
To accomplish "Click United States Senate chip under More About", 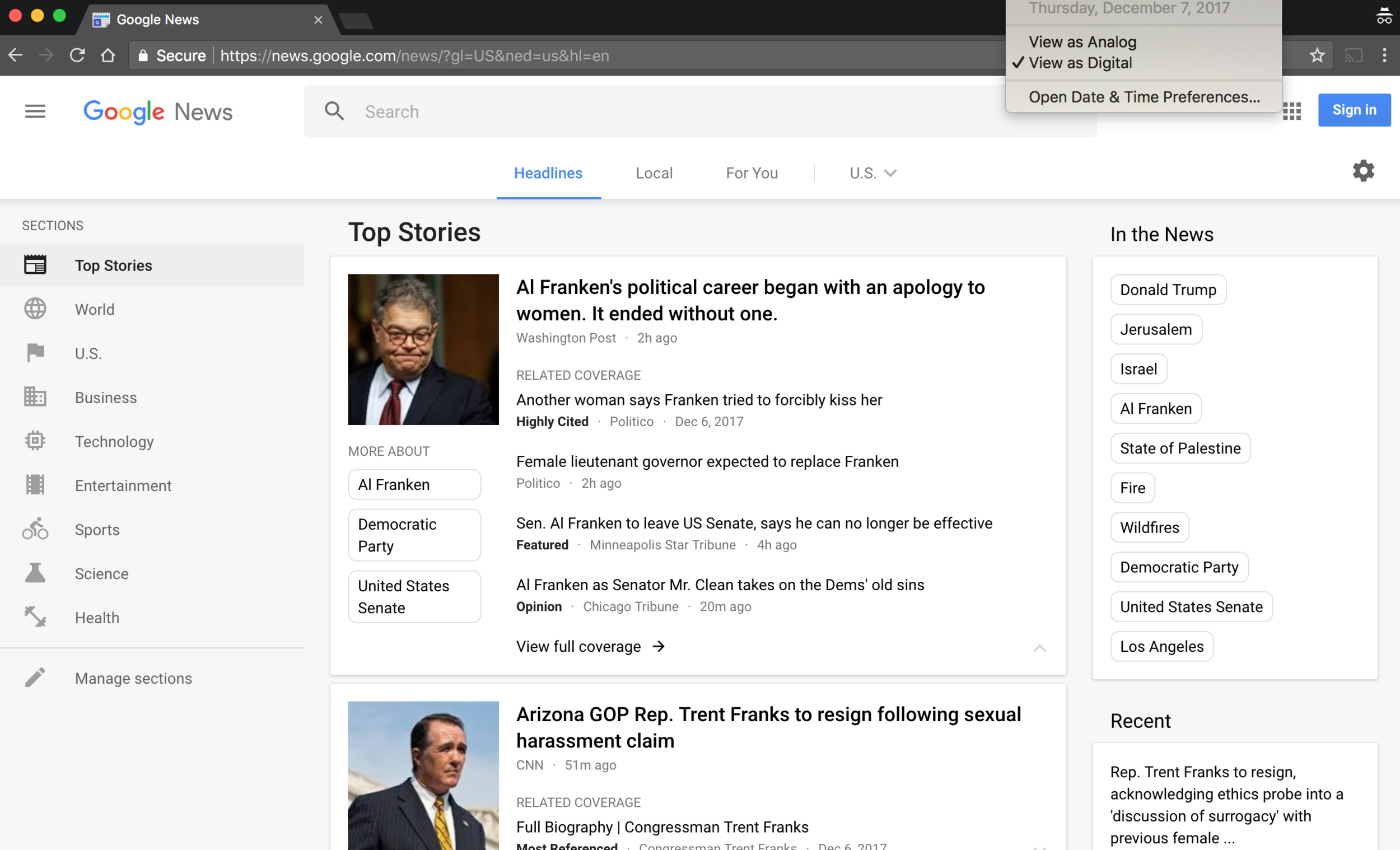I will pos(414,596).
